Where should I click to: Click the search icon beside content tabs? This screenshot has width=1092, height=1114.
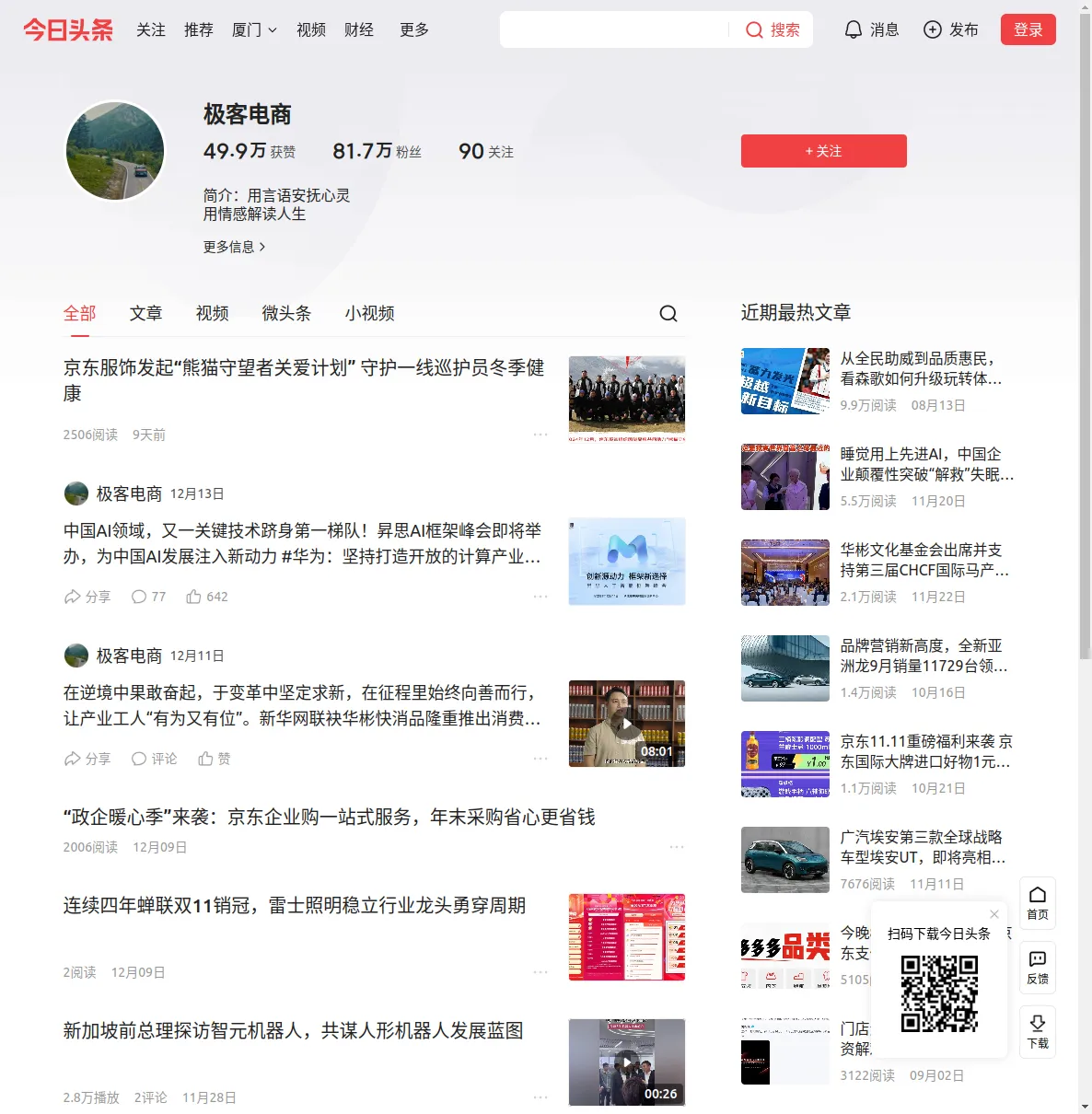pyautogui.click(x=668, y=314)
